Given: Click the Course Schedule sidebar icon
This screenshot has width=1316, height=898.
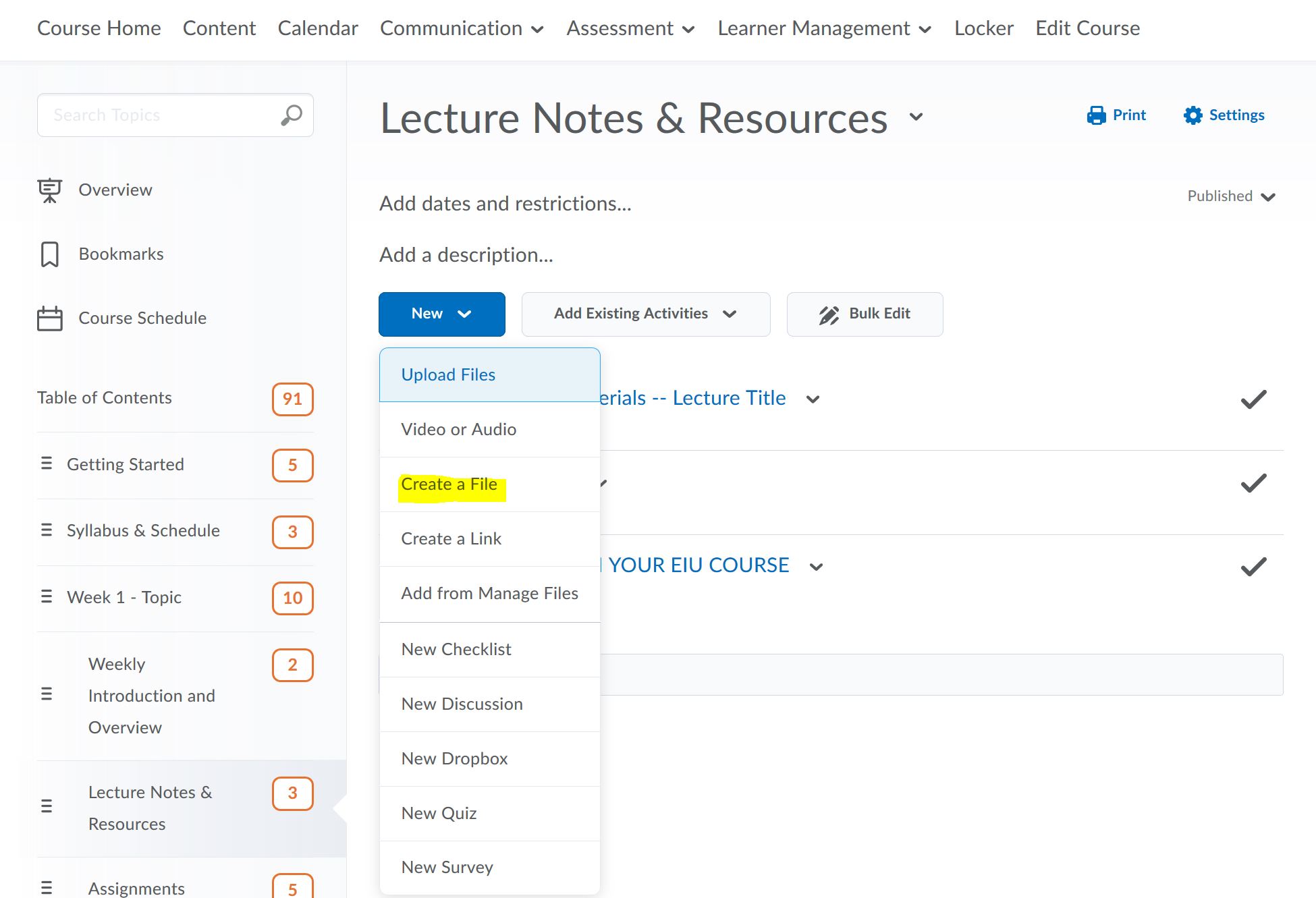Looking at the screenshot, I should click(50, 318).
